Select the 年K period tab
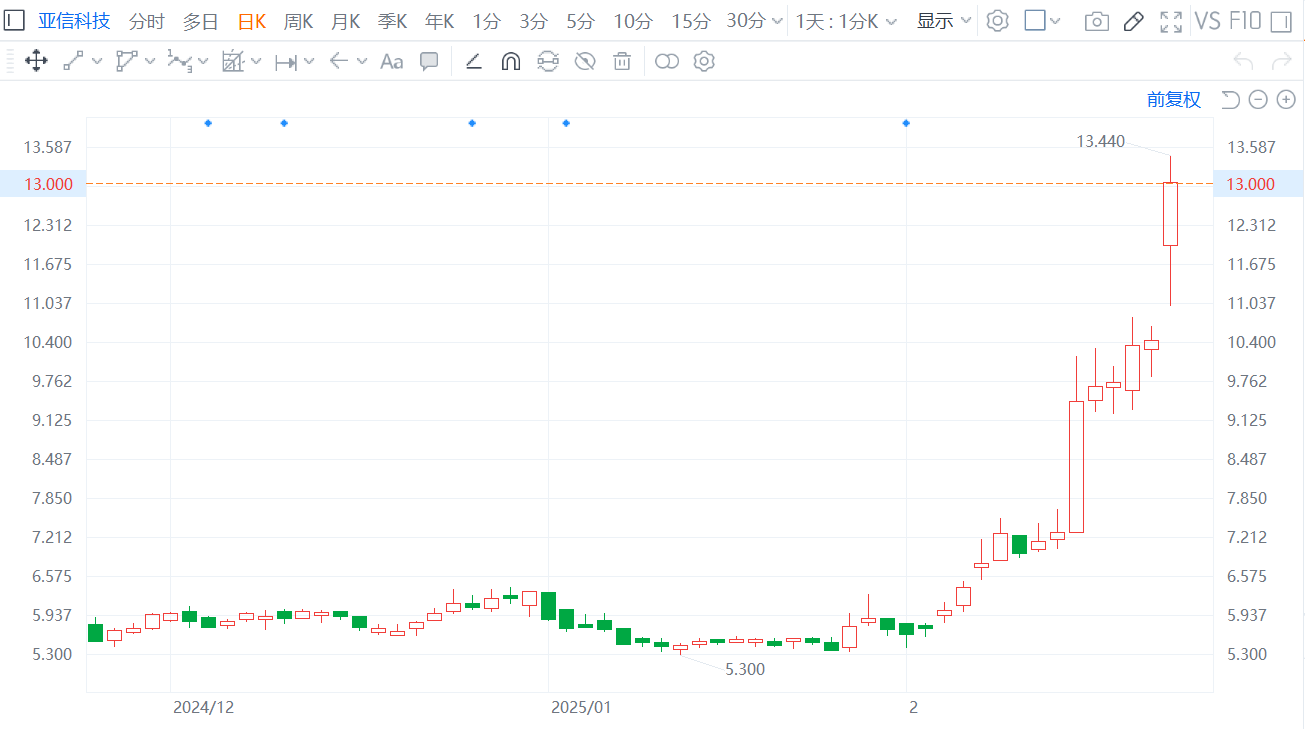Image resolution: width=1305 pixels, height=729 pixels. (x=439, y=20)
